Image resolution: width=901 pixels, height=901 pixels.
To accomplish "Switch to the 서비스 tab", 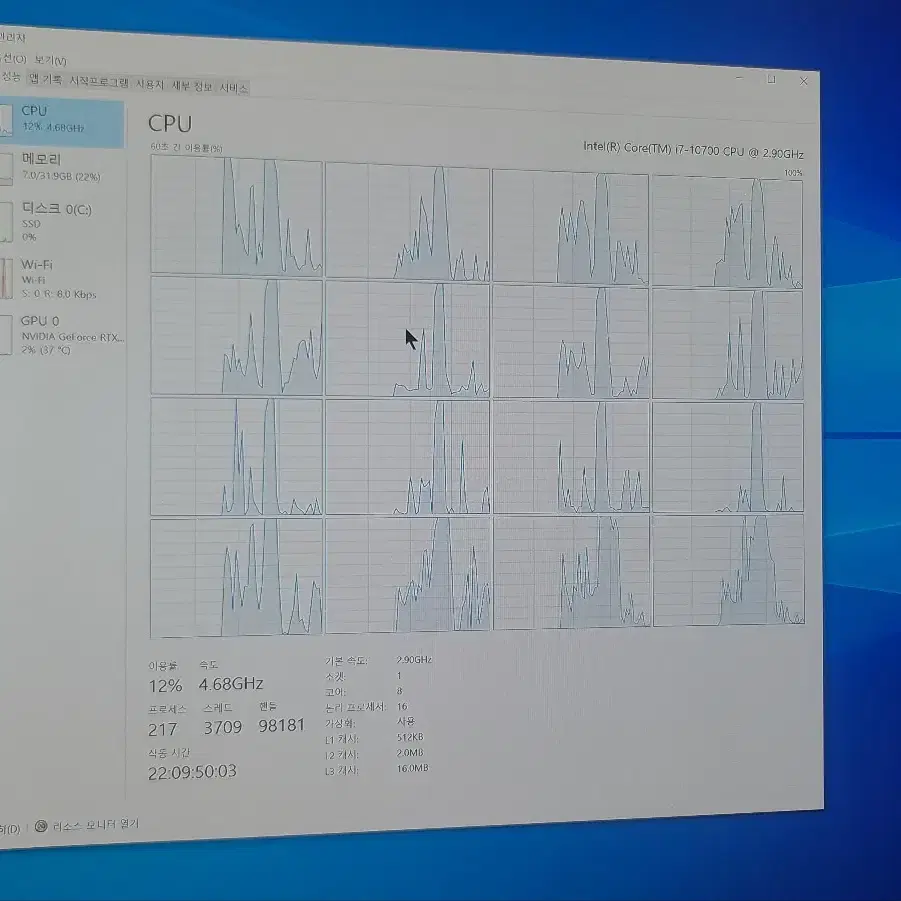I will click(233, 88).
